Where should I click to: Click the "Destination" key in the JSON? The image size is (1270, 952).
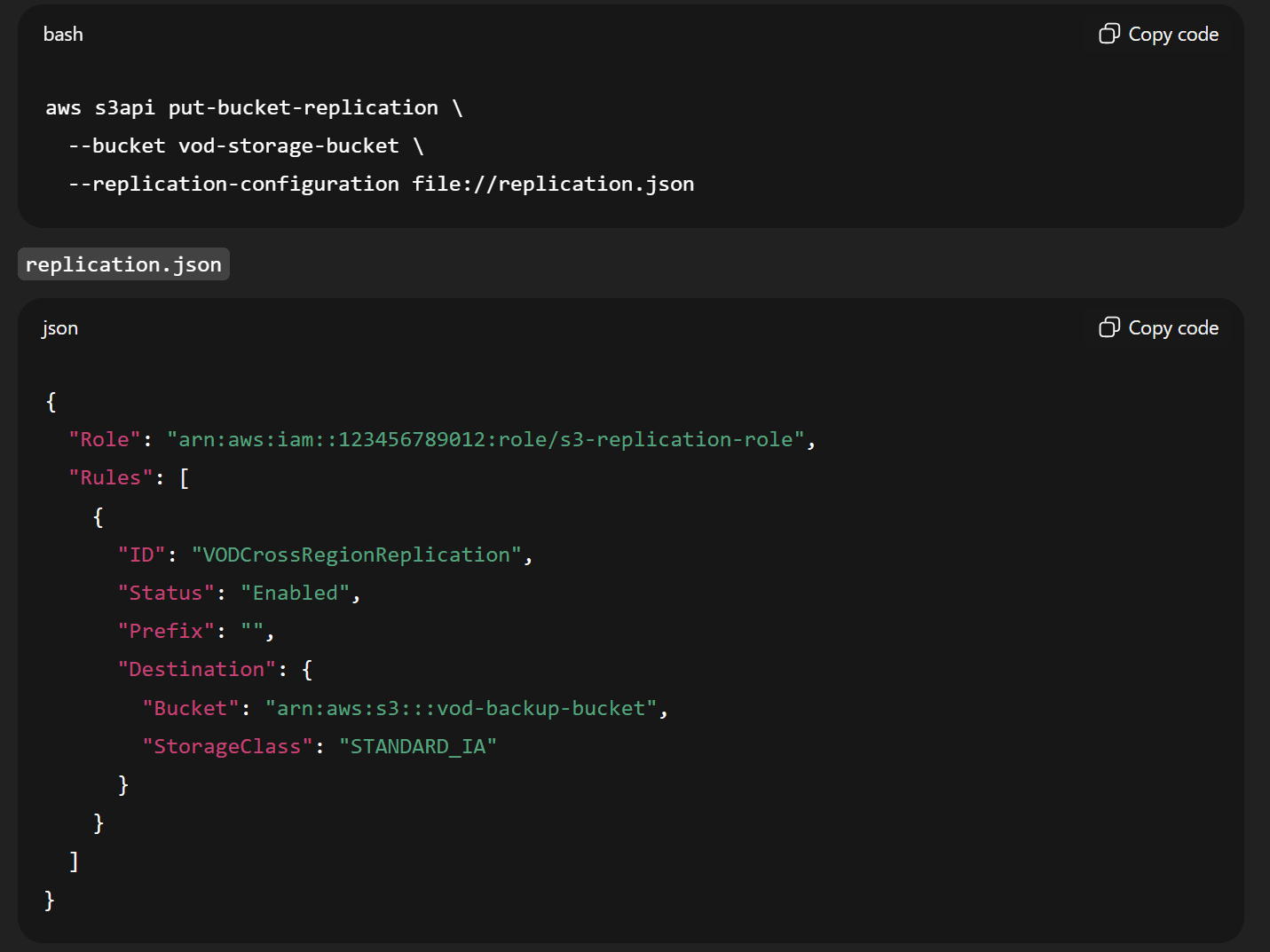(197, 669)
